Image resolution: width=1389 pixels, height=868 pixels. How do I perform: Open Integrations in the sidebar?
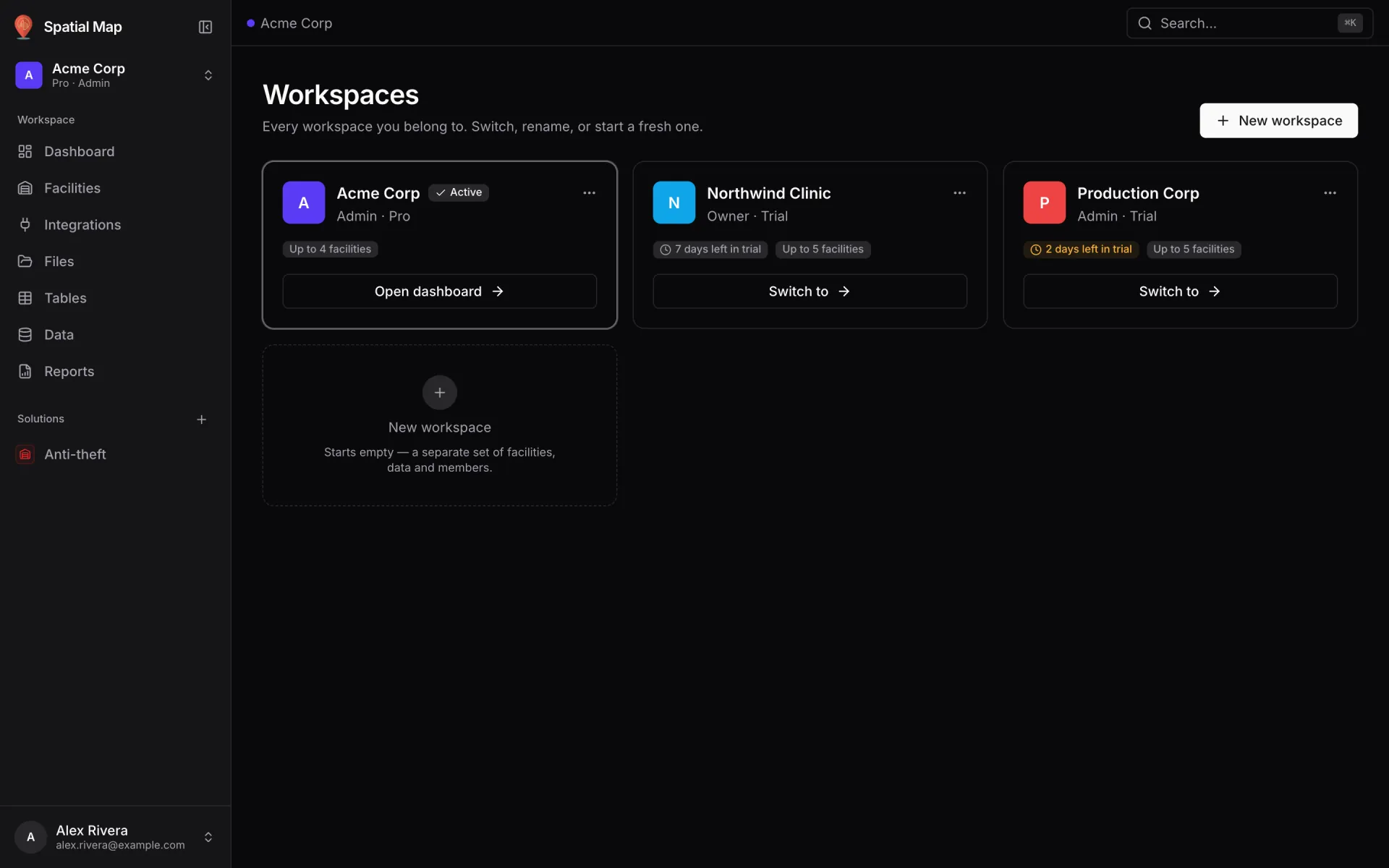[x=115, y=225]
